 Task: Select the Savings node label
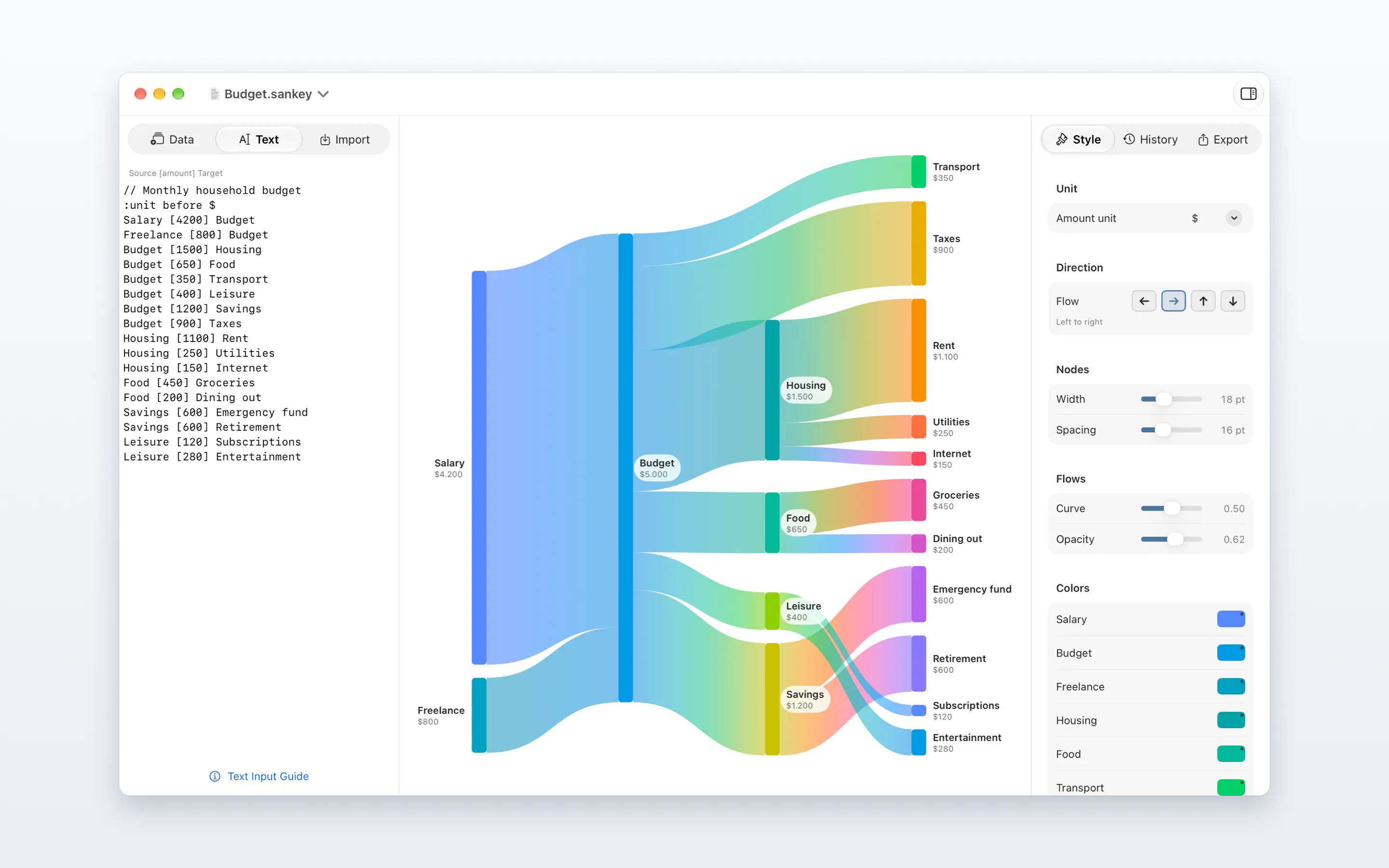pos(804,699)
